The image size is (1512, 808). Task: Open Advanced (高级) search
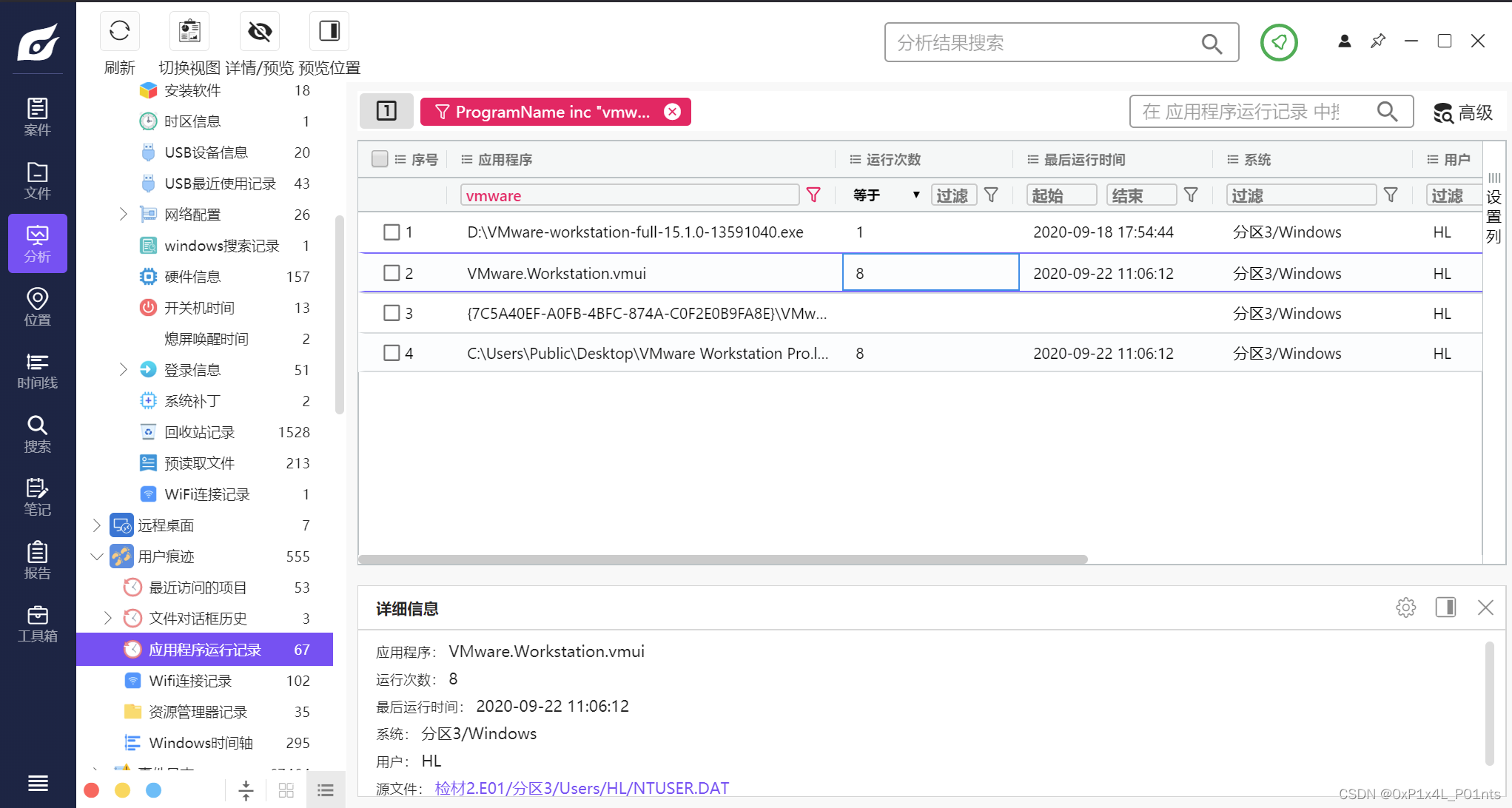(1463, 112)
